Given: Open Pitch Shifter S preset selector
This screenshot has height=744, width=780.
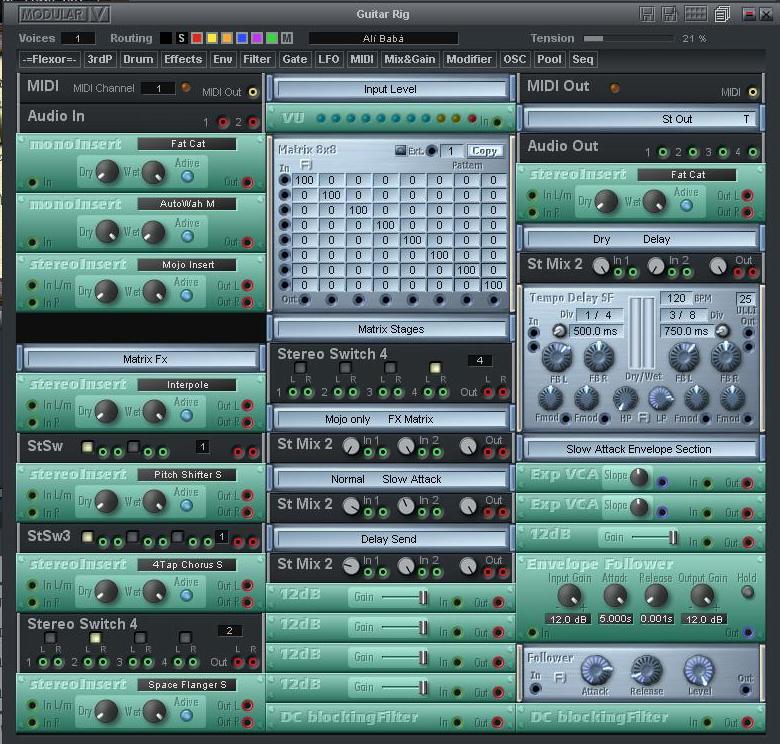Looking at the screenshot, I should coord(187,475).
